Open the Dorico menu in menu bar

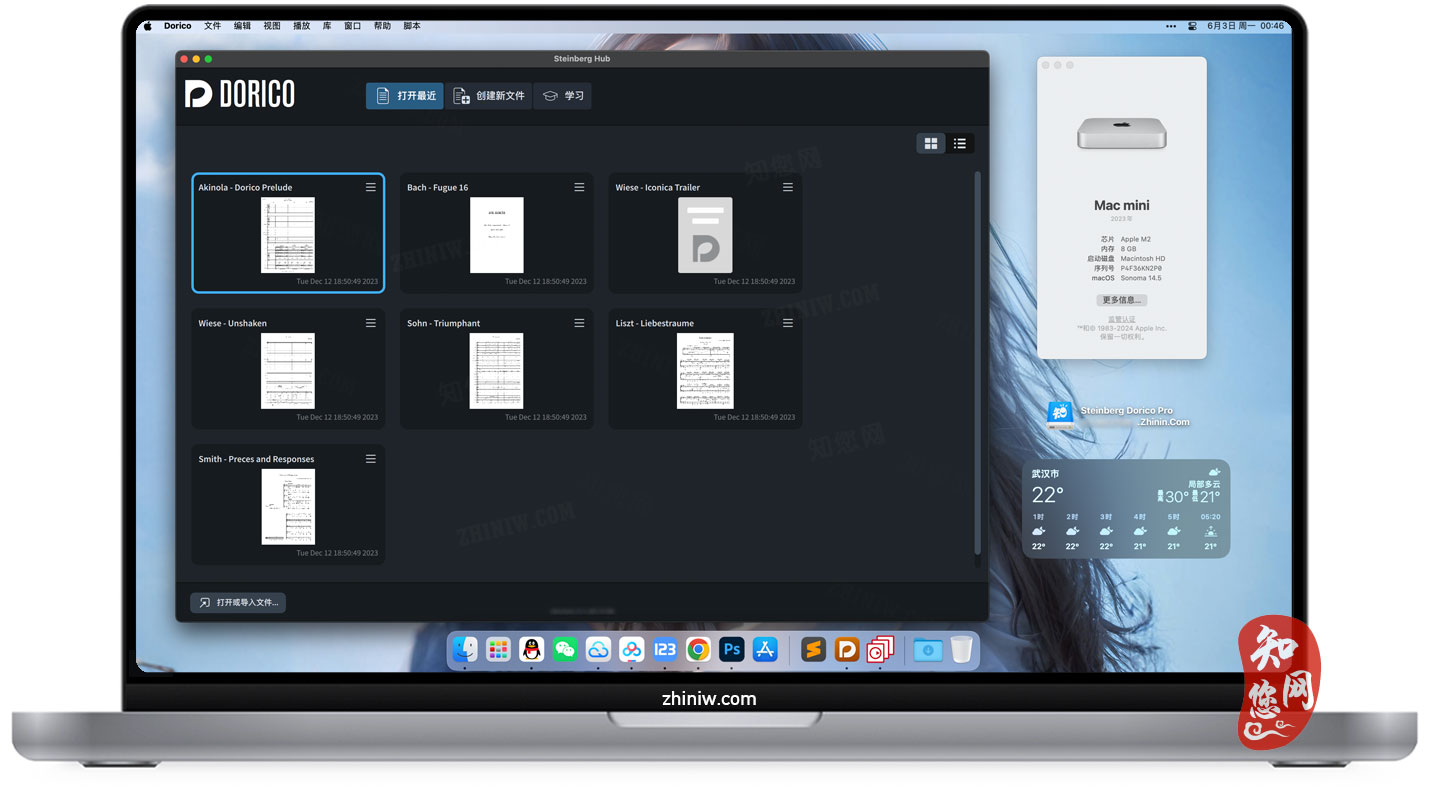click(x=178, y=26)
